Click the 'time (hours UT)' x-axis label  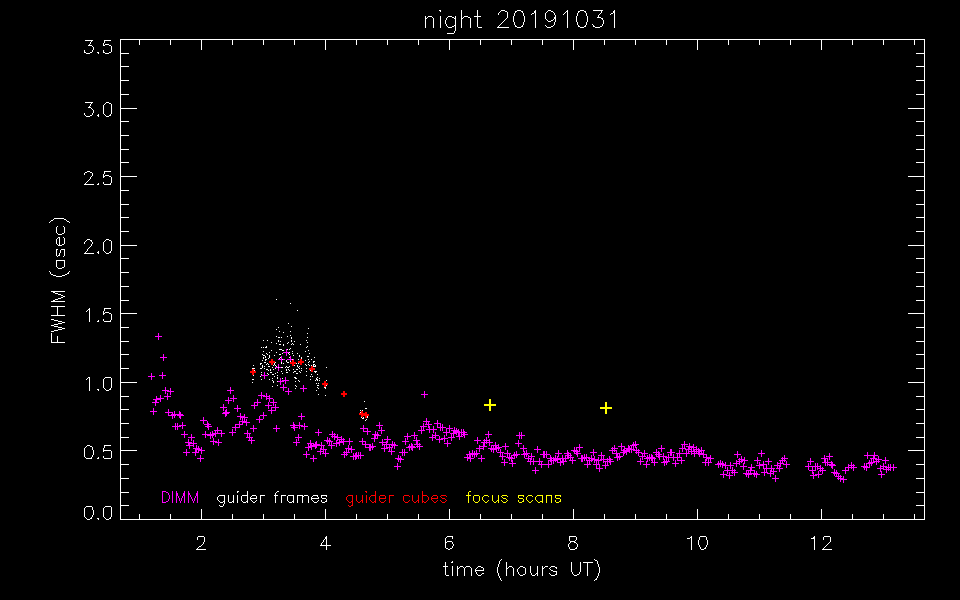tap(522, 570)
